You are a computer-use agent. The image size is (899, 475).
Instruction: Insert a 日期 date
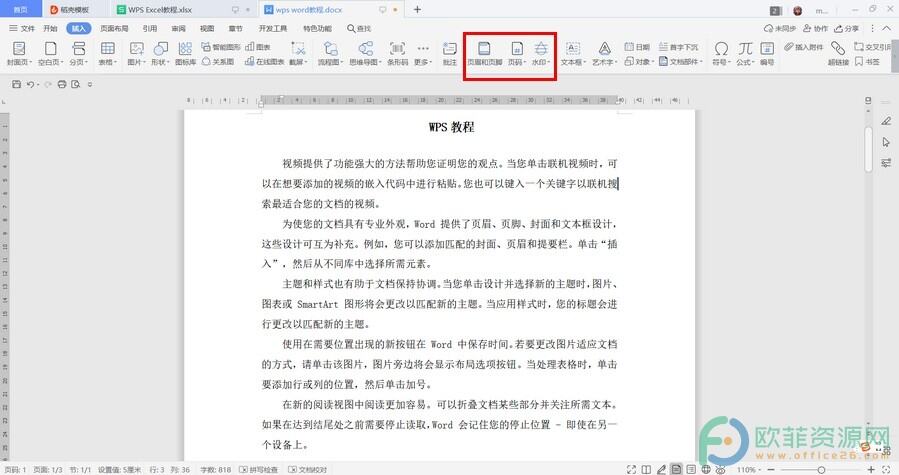coord(636,47)
